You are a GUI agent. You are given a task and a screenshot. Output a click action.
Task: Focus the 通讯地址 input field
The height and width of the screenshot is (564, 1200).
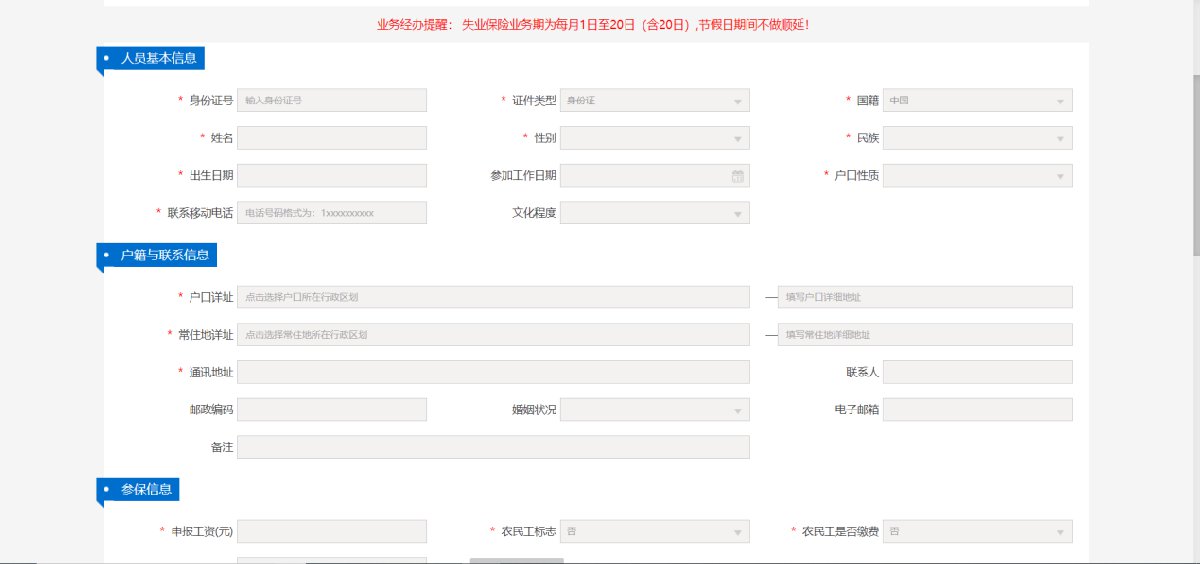point(492,372)
